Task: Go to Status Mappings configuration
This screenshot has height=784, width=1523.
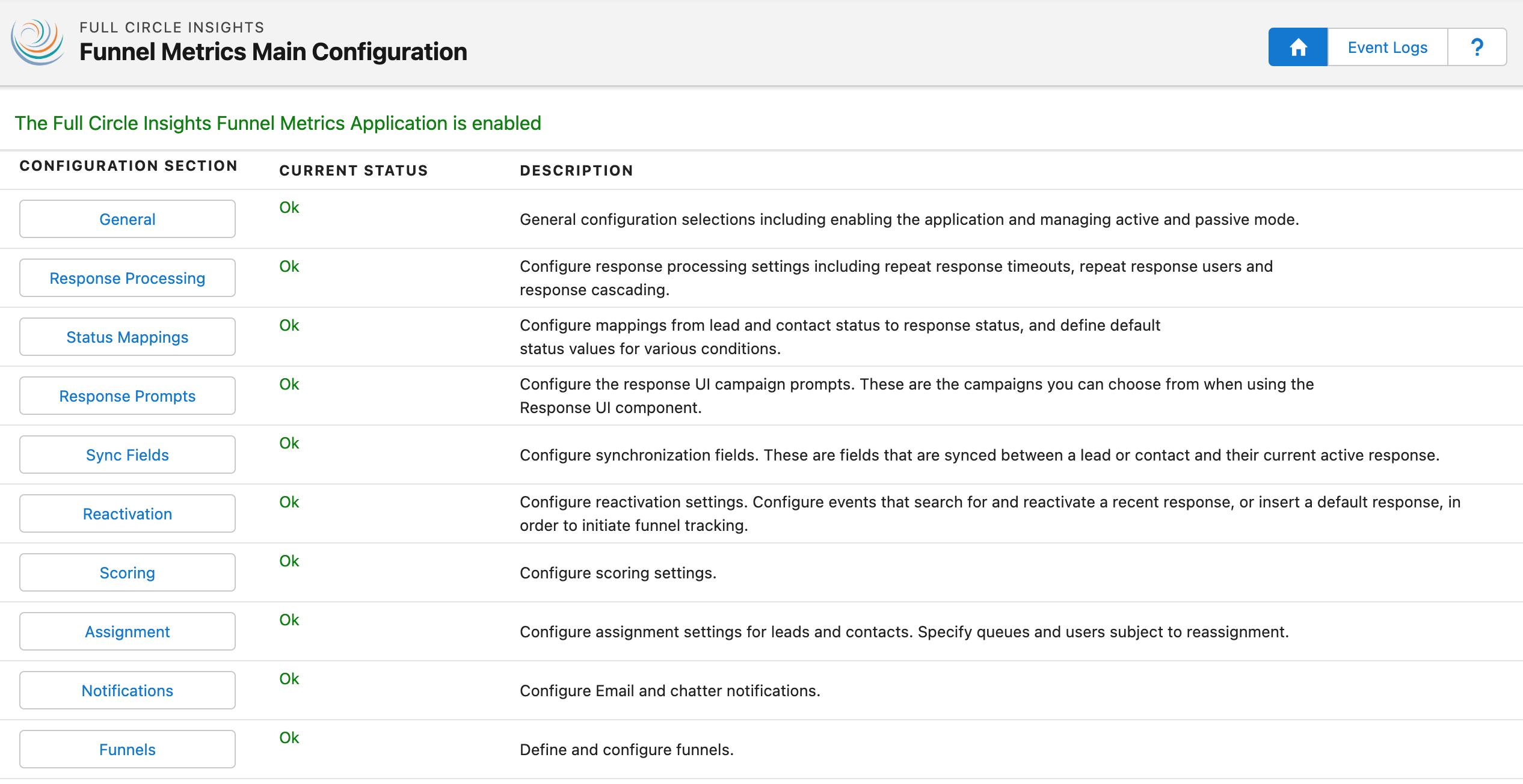Action: [x=128, y=337]
